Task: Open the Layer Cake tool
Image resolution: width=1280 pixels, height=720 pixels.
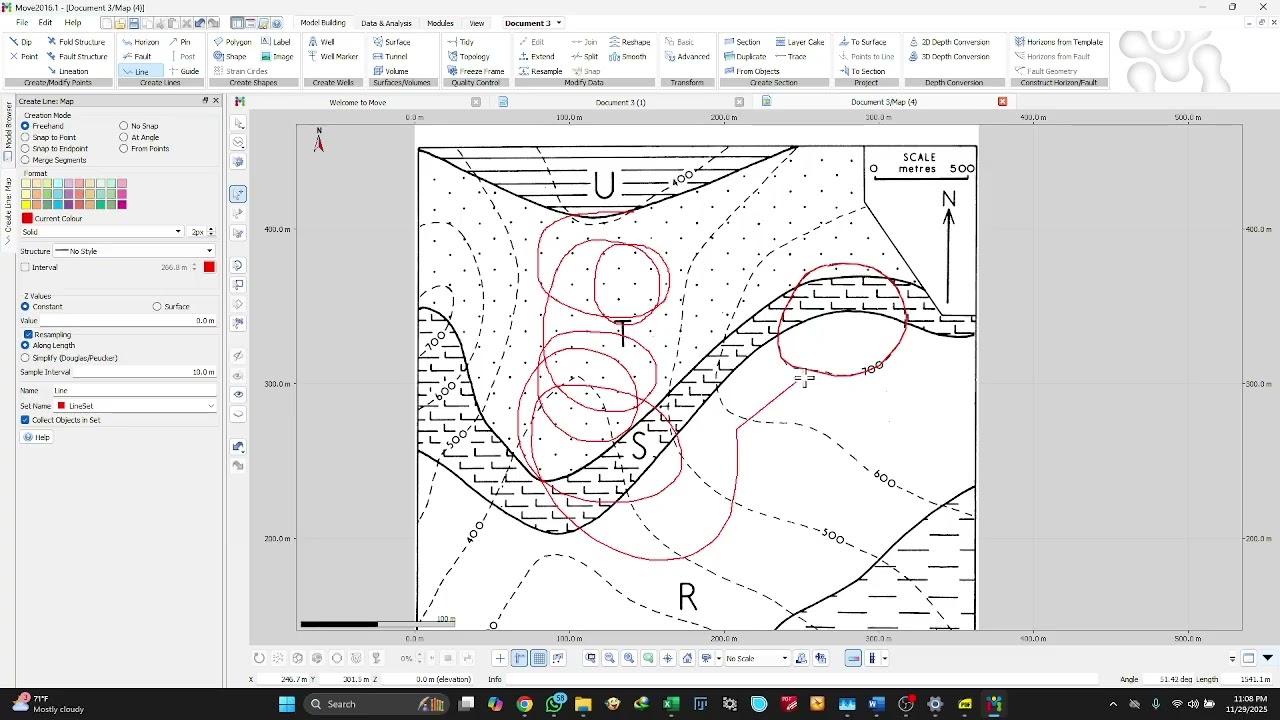Action: point(800,42)
